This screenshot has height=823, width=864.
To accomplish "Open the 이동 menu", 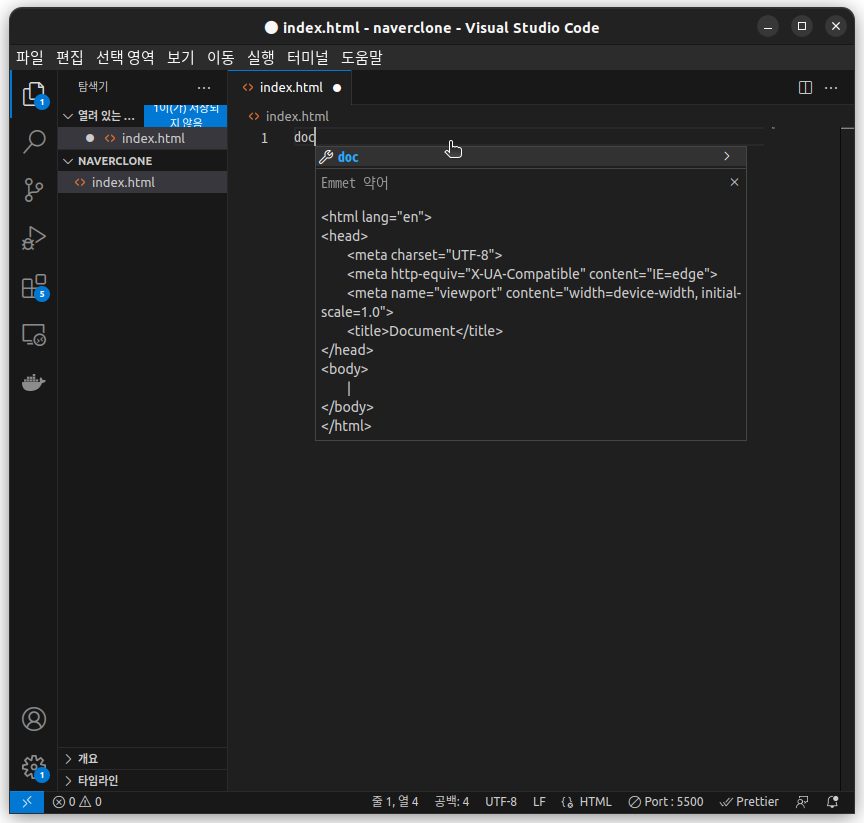I will click(x=220, y=57).
